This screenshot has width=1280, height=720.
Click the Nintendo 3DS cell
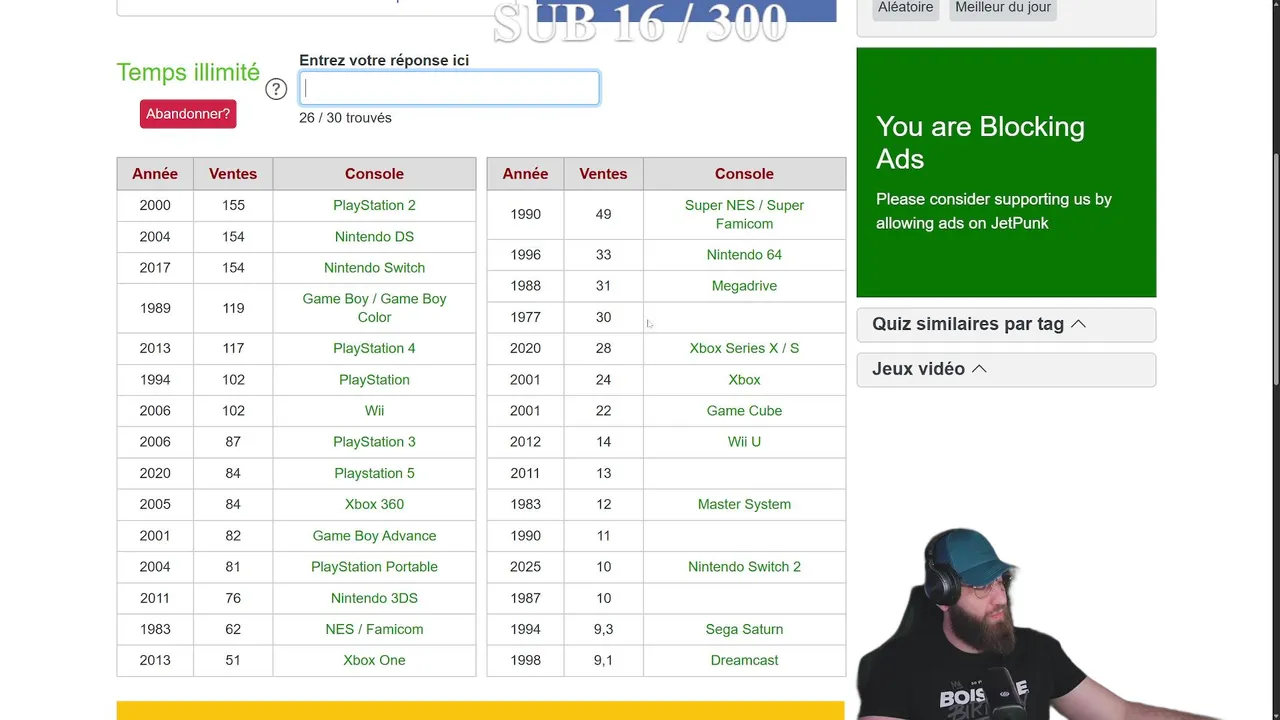[374, 598]
